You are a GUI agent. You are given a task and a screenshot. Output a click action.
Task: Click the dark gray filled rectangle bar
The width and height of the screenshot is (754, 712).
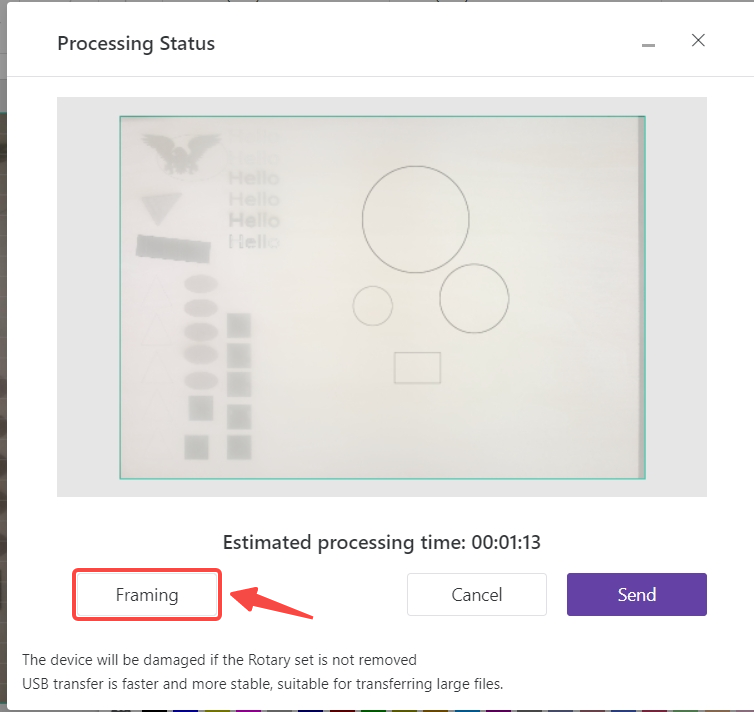[x=173, y=247]
